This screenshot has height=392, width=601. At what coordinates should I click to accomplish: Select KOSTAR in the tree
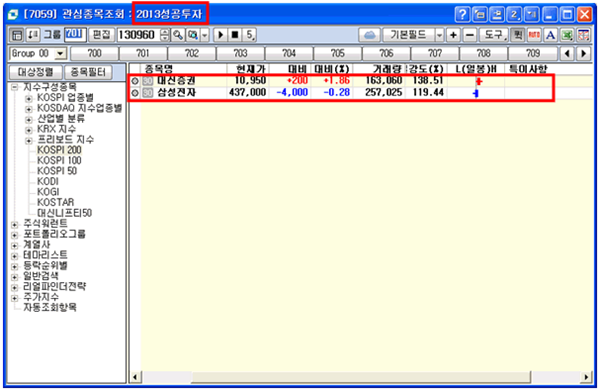tap(56, 202)
